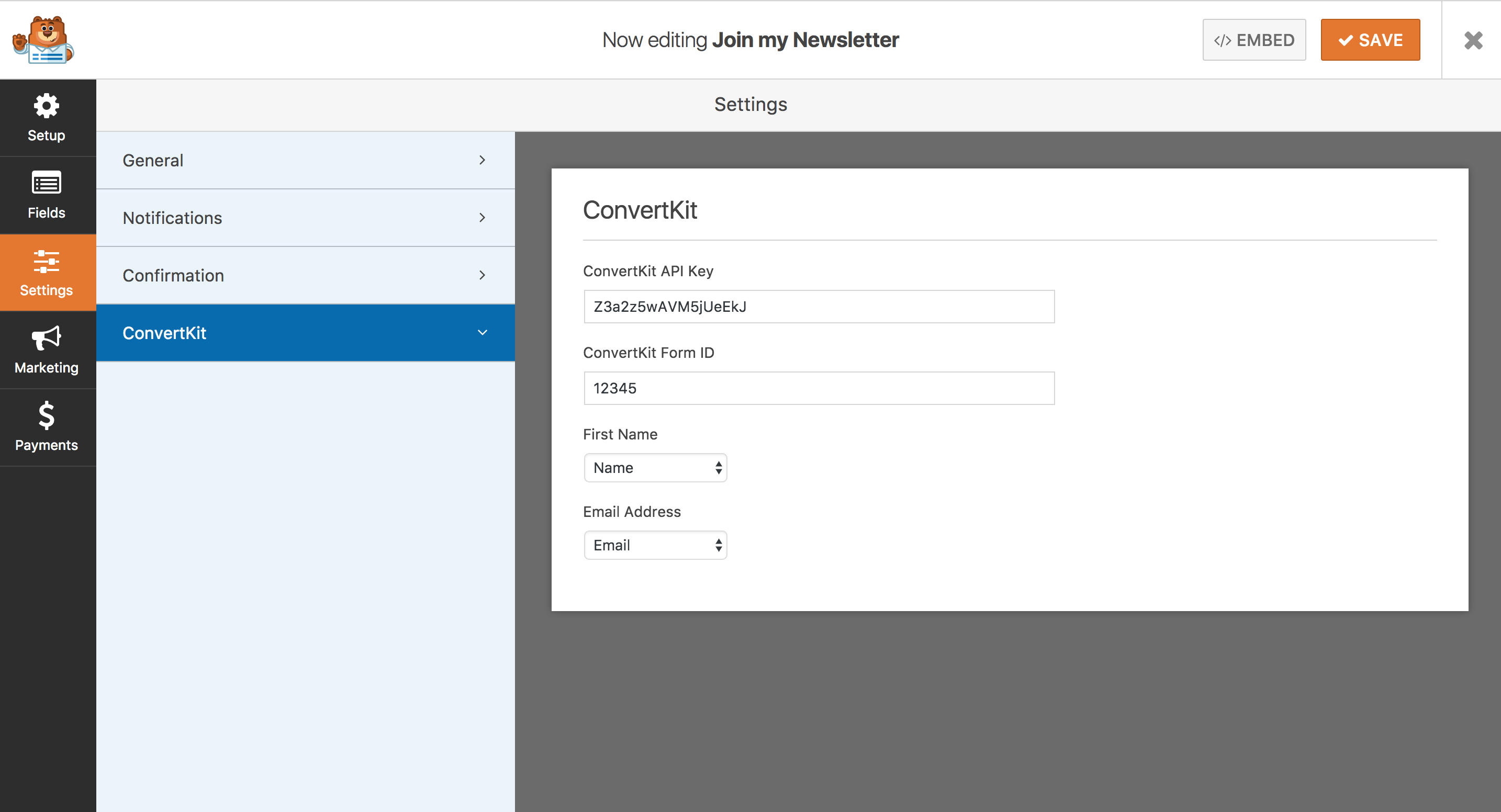This screenshot has width=1501, height=812.
Task: Open the Marketing megaphone icon panel
Action: [x=47, y=349]
